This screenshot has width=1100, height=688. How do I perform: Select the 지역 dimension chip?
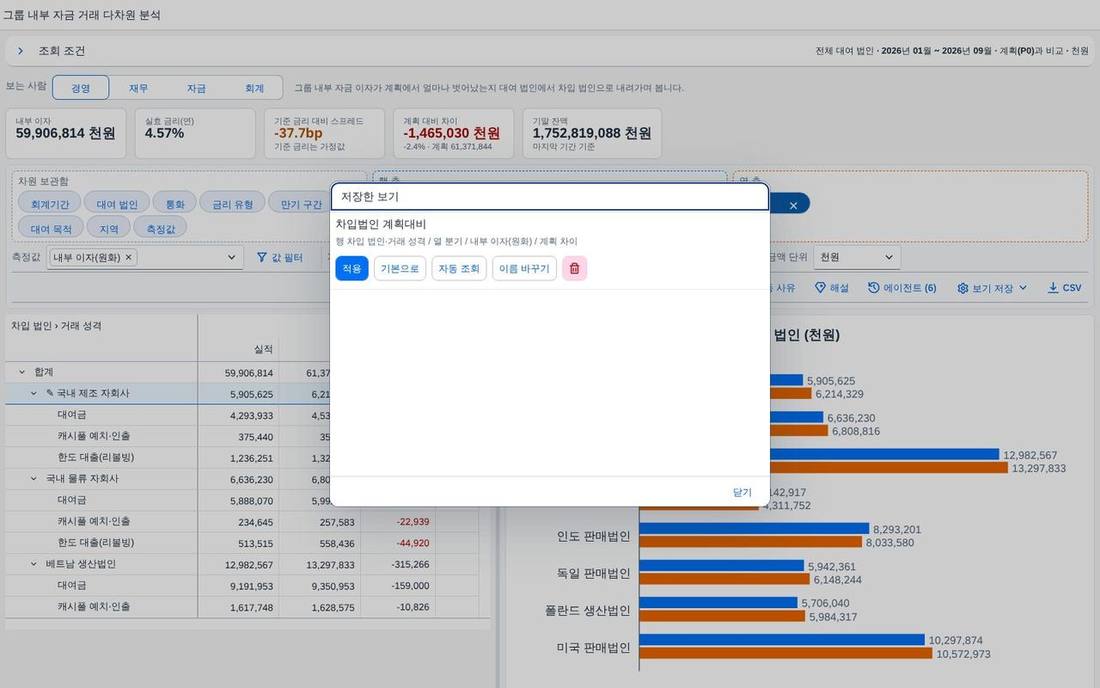click(109, 229)
